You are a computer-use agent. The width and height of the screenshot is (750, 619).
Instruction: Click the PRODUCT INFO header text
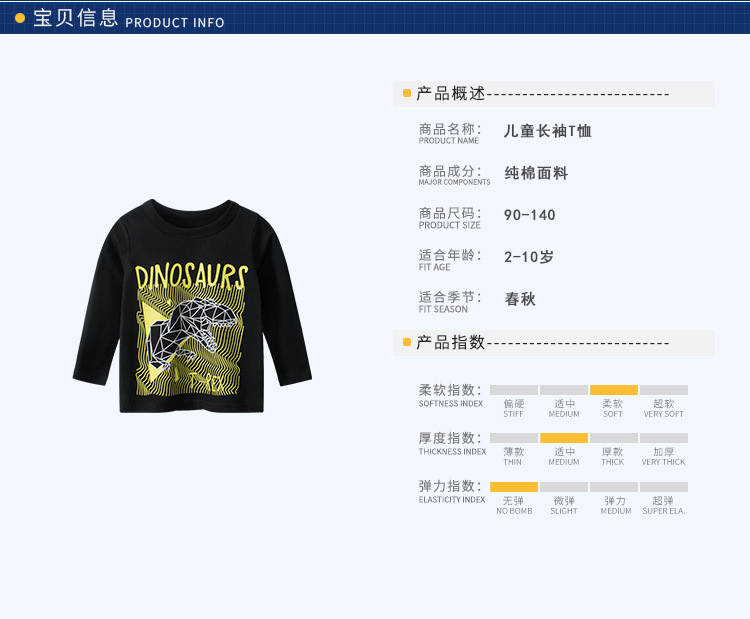pos(175,22)
